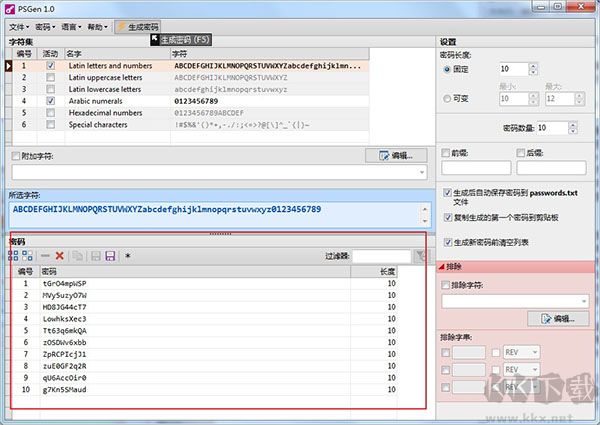This screenshot has height=425, width=600.
Task: Select the 固定 fixed length radio button
Action: [x=447, y=69]
